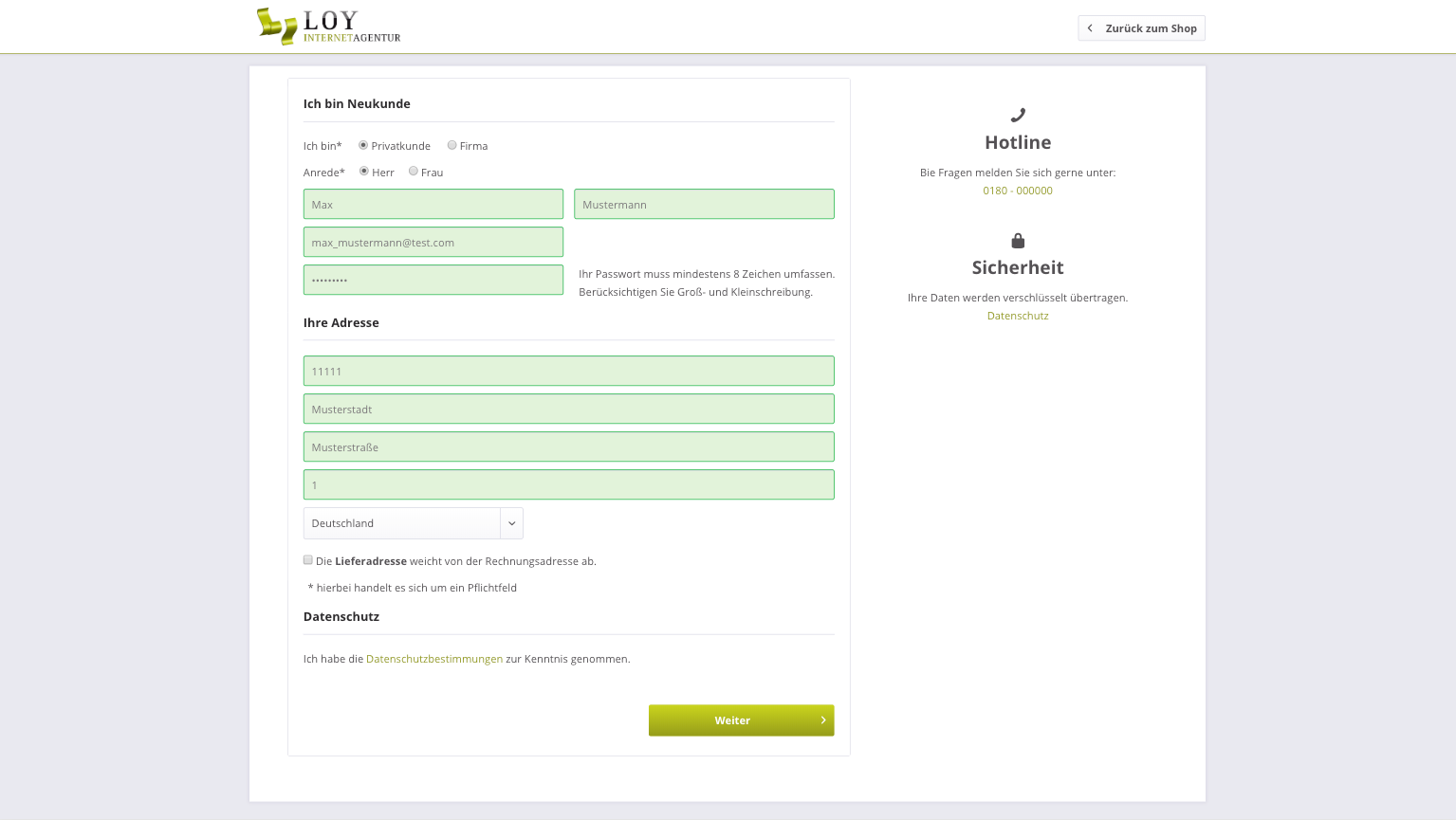
Task: Click the Pflichtfeld note text
Action: click(x=413, y=588)
